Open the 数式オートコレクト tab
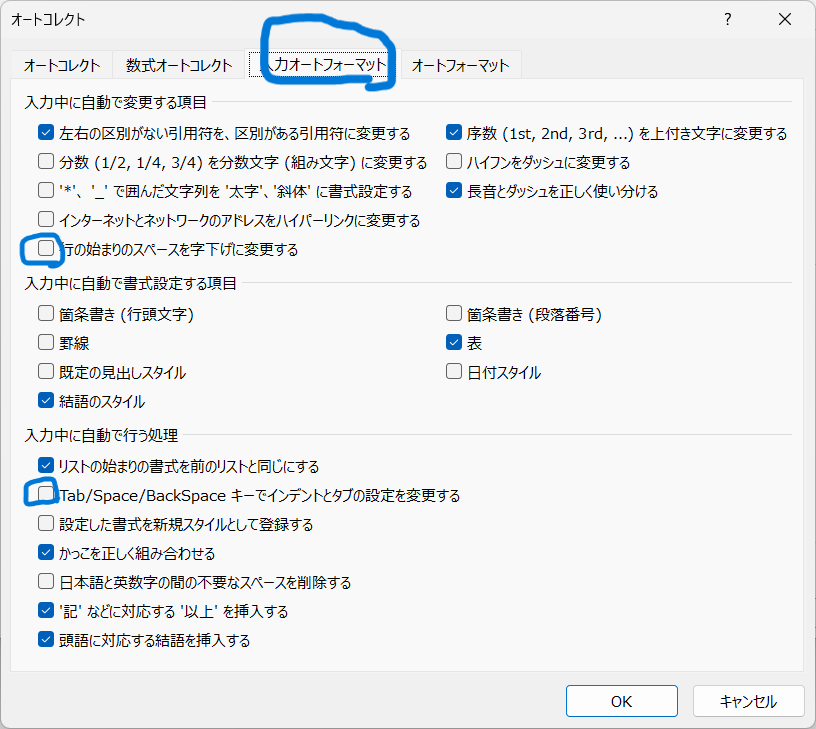816x729 pixels. (x=180, y=65)
